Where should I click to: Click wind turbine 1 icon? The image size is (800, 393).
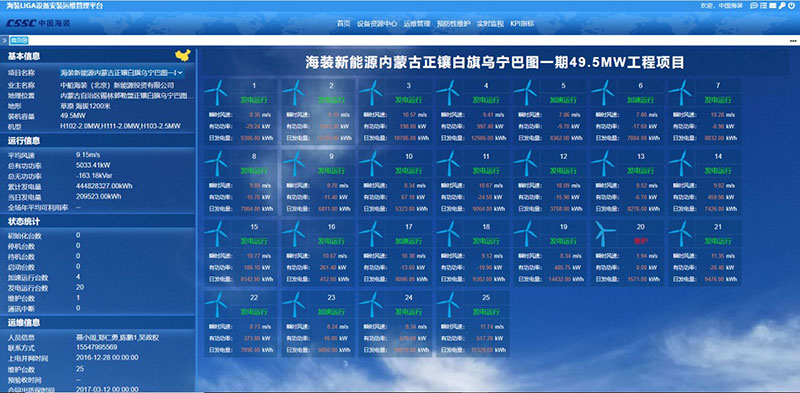(216, 92)
